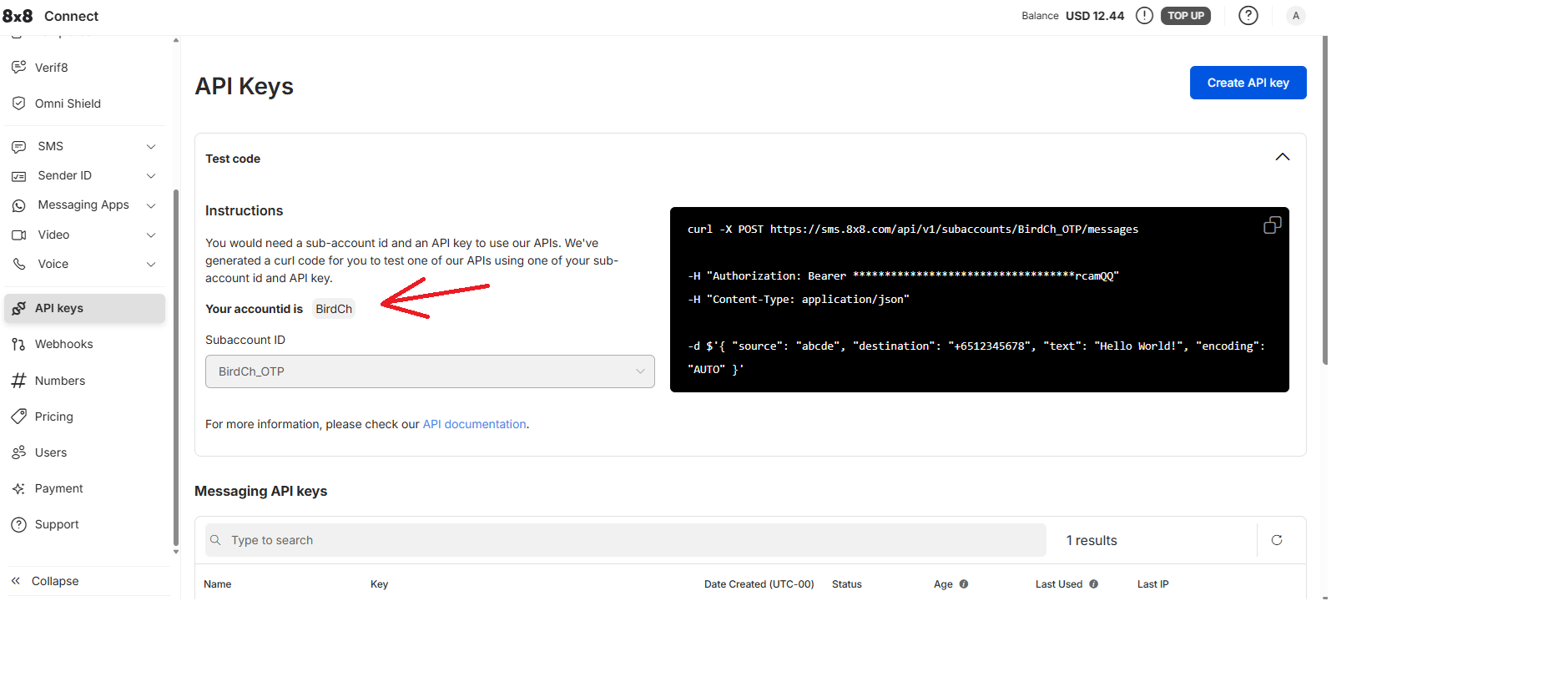Click the API keys plug icon
Screen dimensions: 1568x692
click(x=18, y=309)
